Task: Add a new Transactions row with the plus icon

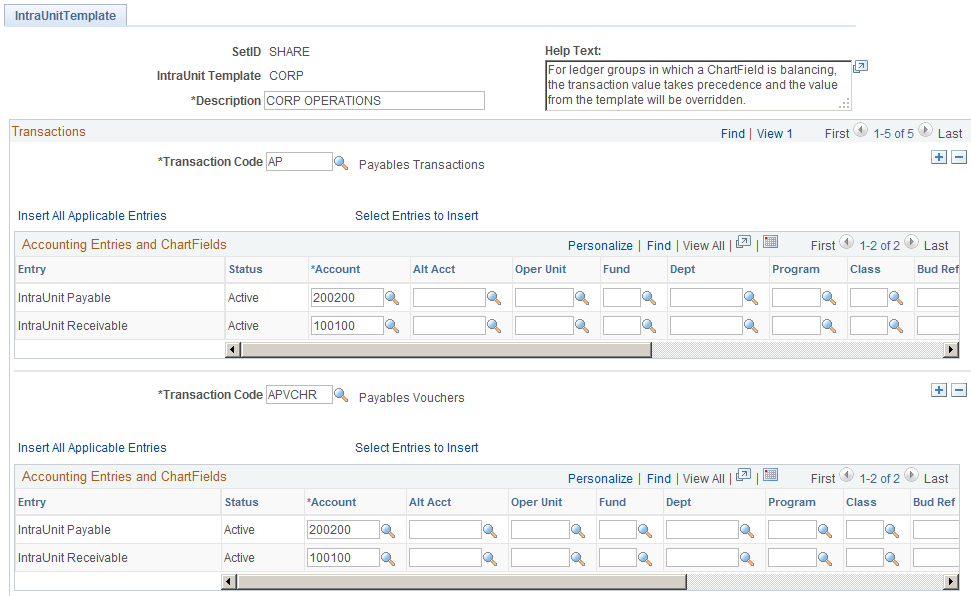Action: [x=938, y=156]
